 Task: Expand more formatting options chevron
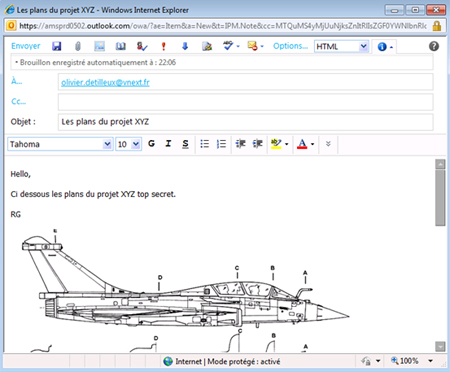pyautogui.click(x=328, y=144)
